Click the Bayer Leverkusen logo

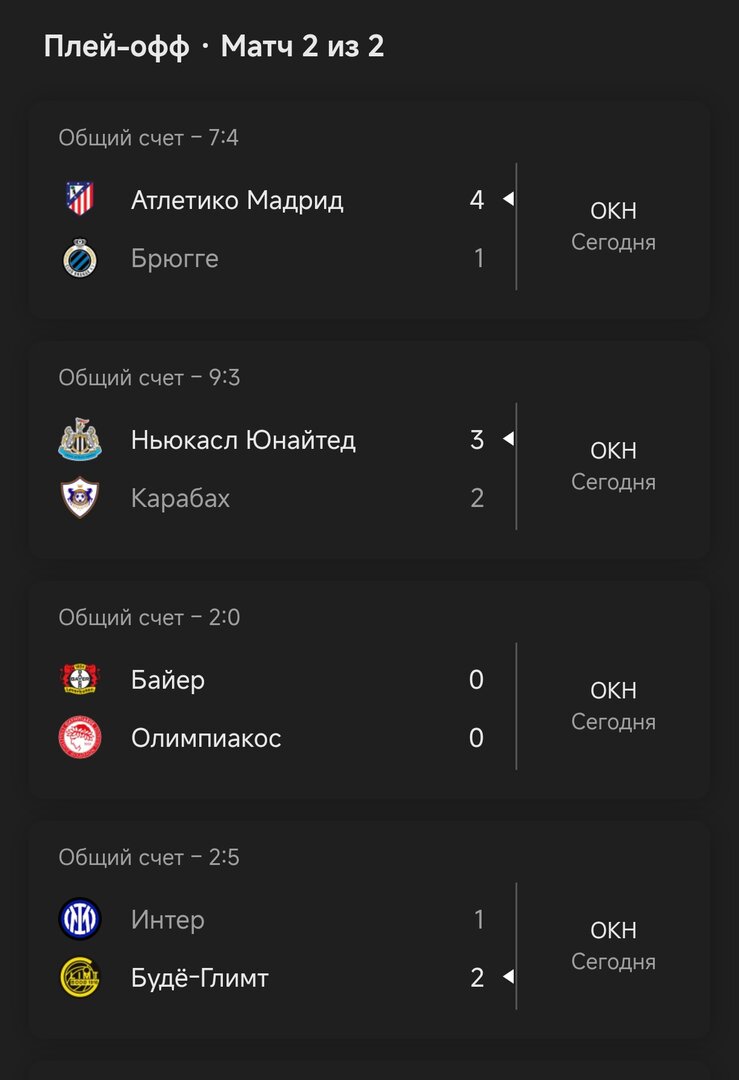coord(80,680)
